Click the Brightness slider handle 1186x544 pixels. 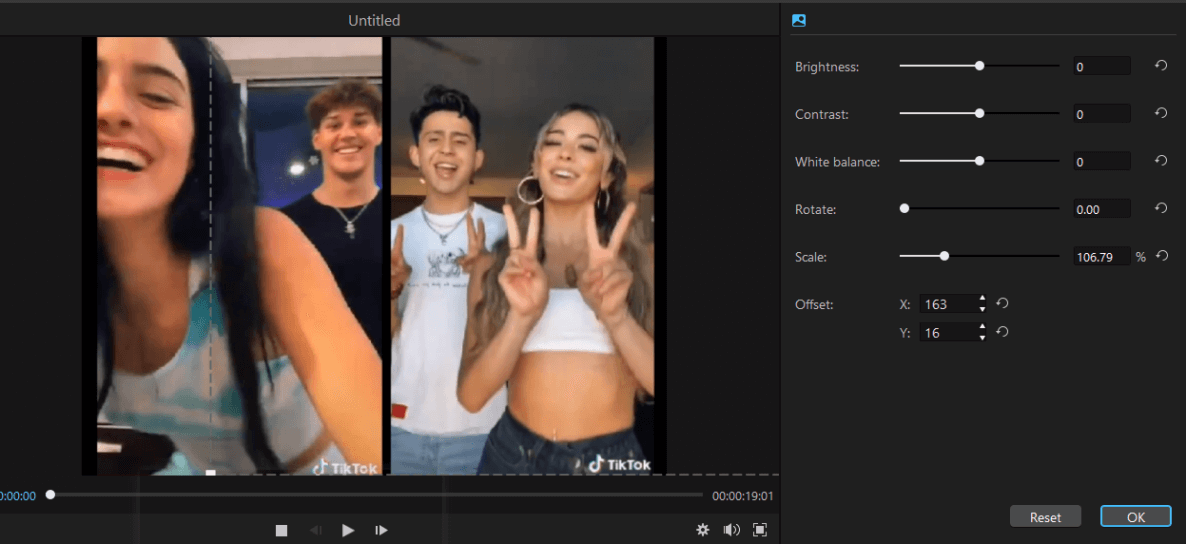(x=980, y=66)
